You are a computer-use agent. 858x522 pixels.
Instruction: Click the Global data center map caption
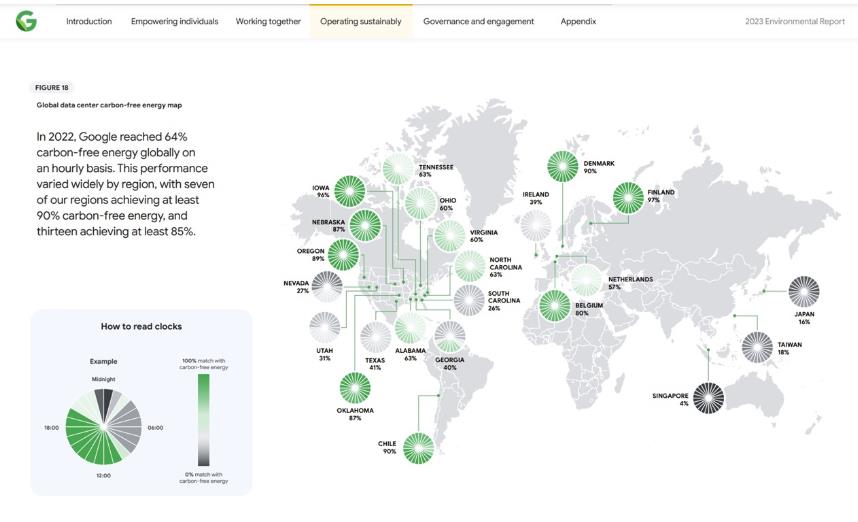[x=109, y=105]
